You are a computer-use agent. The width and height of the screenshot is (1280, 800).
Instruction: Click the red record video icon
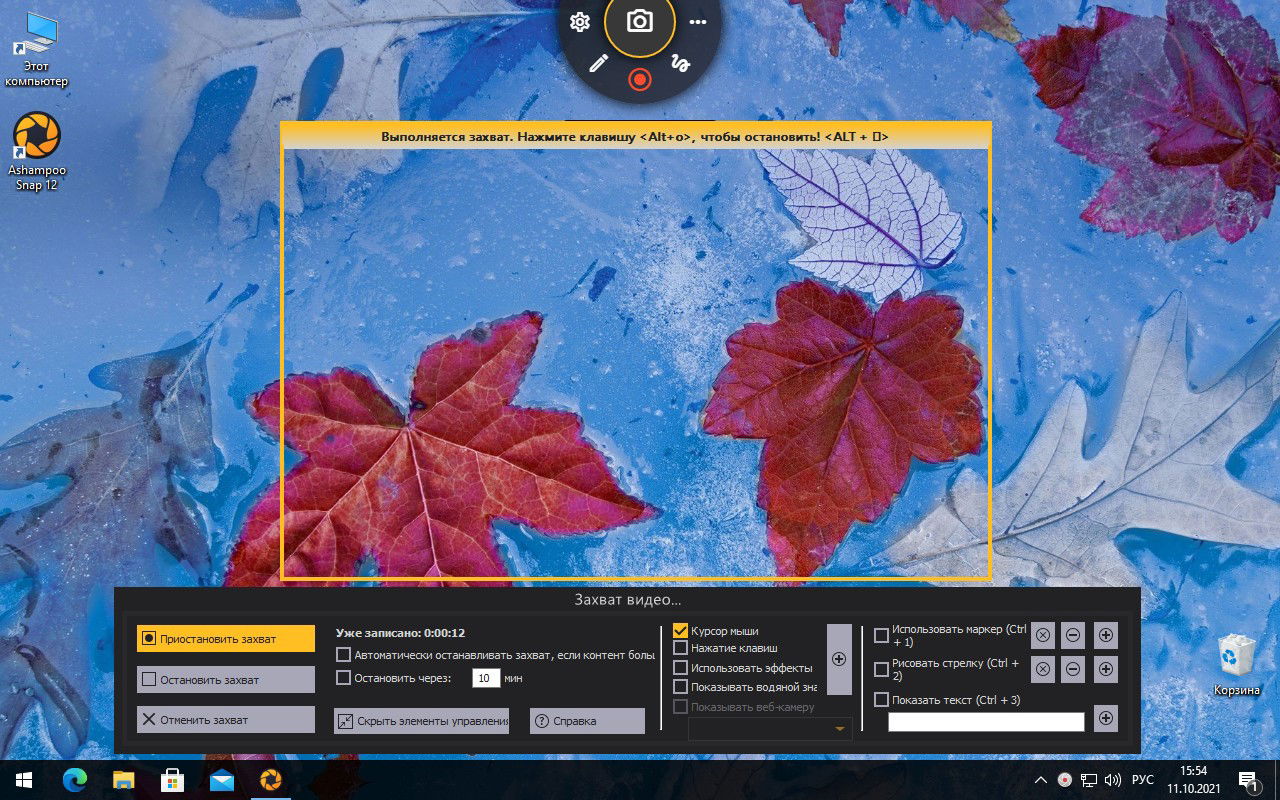(640, 79)
